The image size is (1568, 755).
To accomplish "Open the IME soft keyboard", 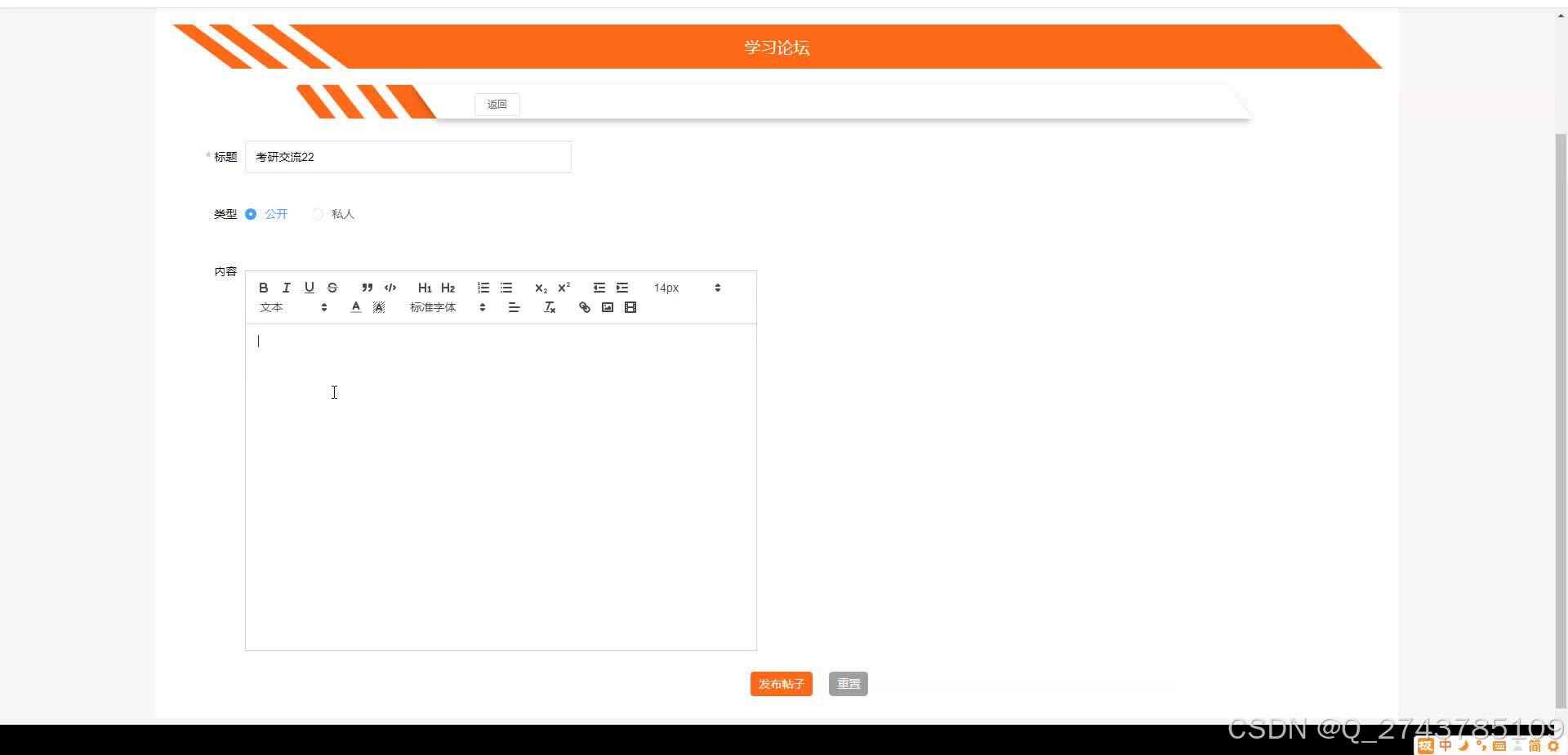I will pyautogui.click(x=1499, y=745).
